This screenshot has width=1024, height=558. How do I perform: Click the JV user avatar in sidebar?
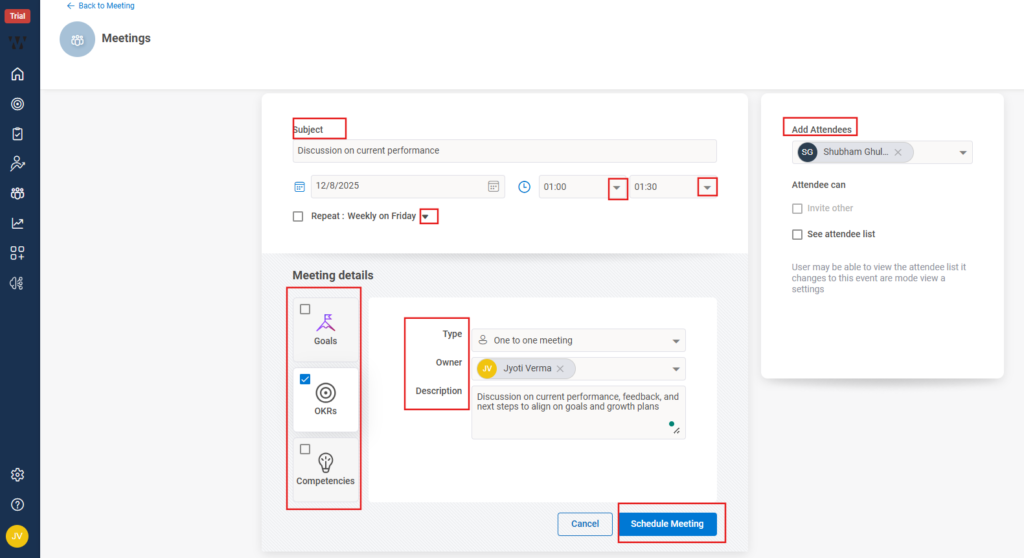click(x=17, y=537)
